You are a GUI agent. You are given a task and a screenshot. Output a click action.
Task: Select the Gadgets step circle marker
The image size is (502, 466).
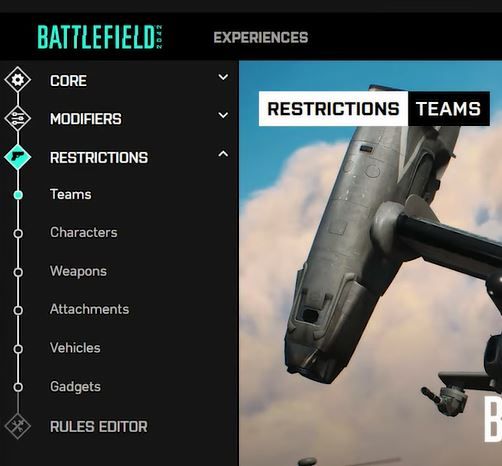18,387
